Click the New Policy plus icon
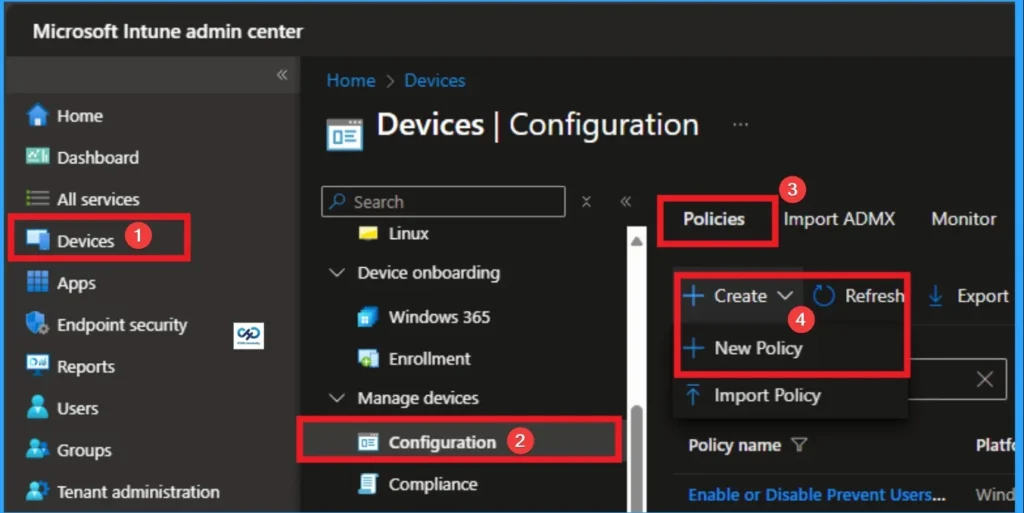The image size is (1024, 513). (693, 348)
